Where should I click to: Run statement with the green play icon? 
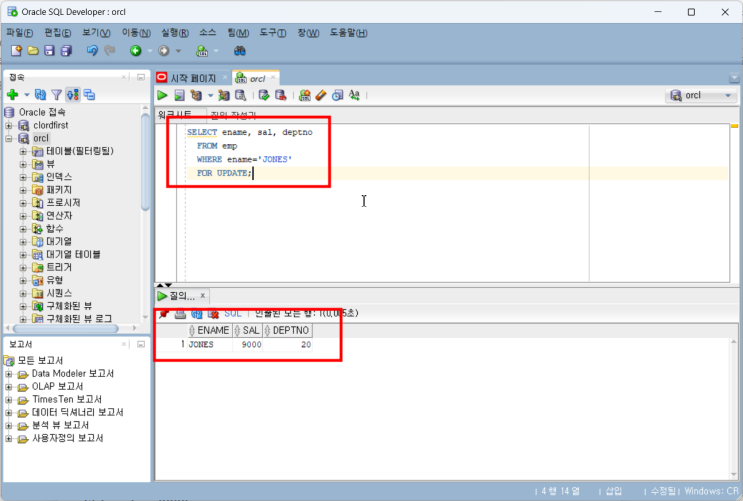[x=163, y=95]
